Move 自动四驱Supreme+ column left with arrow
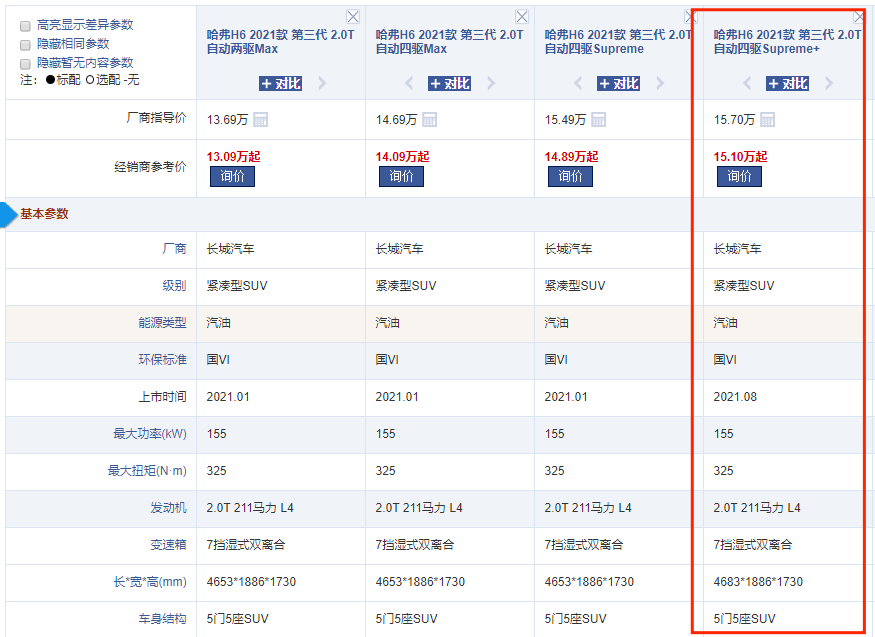 [747, 84]
